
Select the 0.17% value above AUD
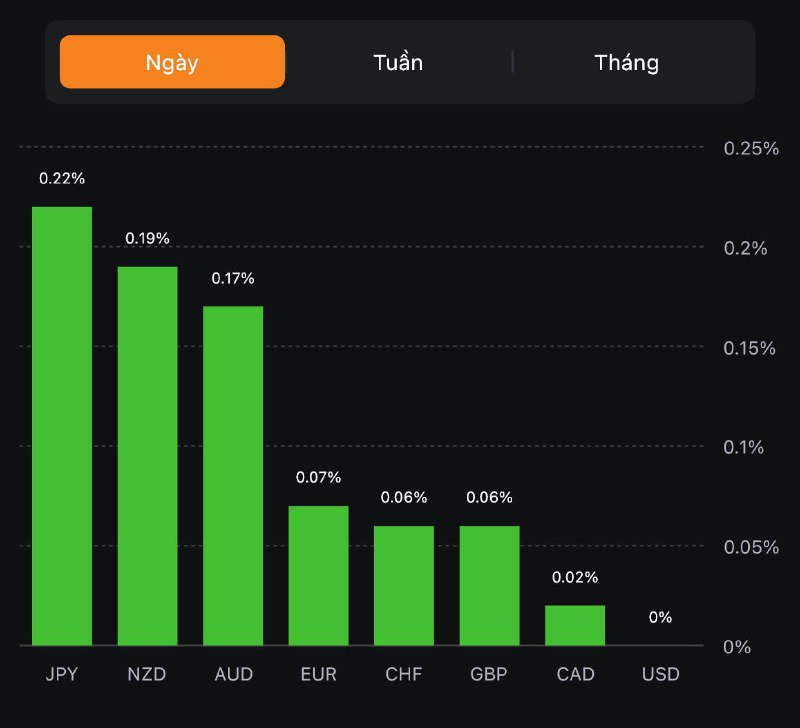pyautogui.click(x=233, y=278)
